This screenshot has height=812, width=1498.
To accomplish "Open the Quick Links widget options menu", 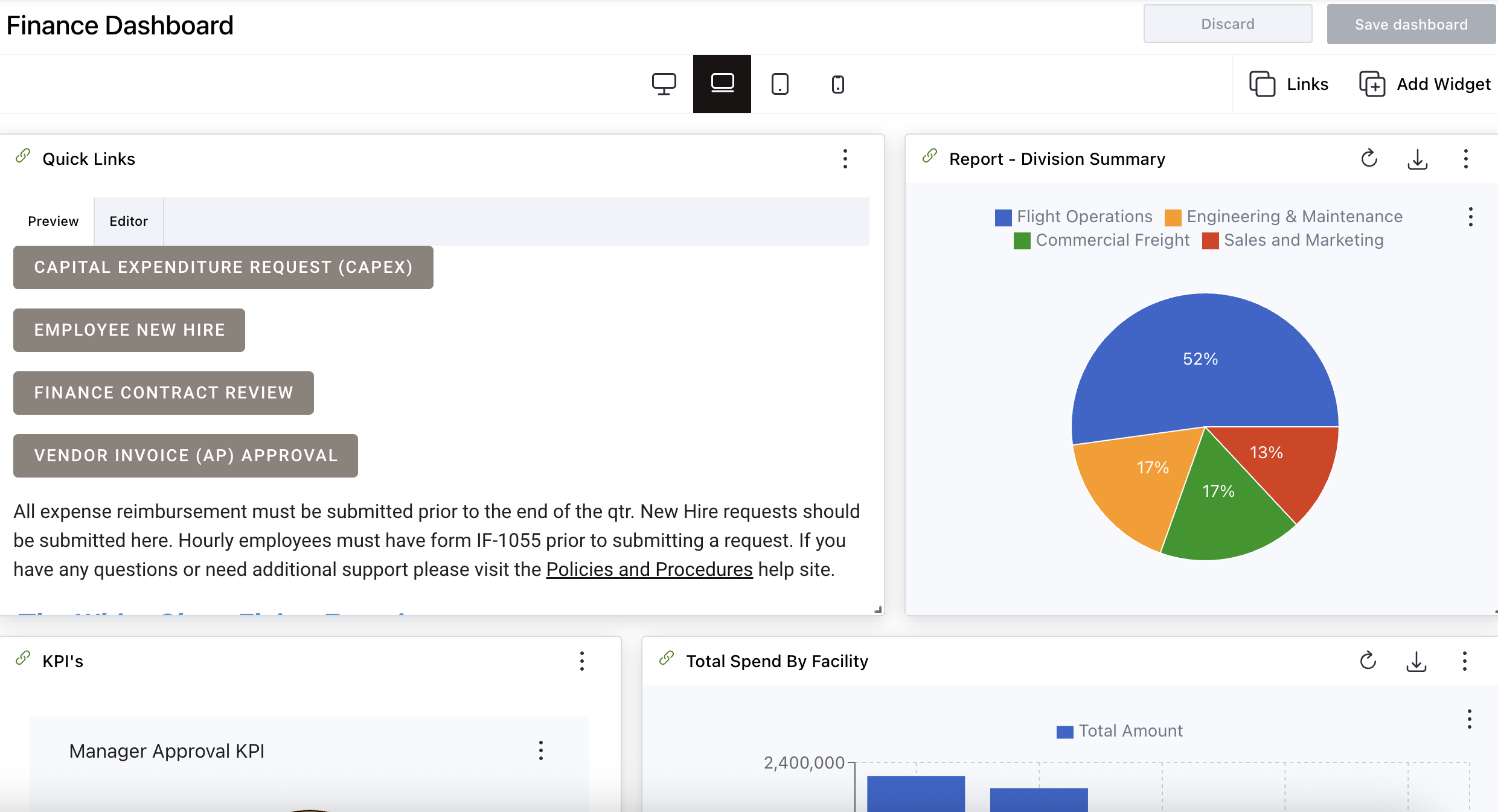I will (845, 159).
